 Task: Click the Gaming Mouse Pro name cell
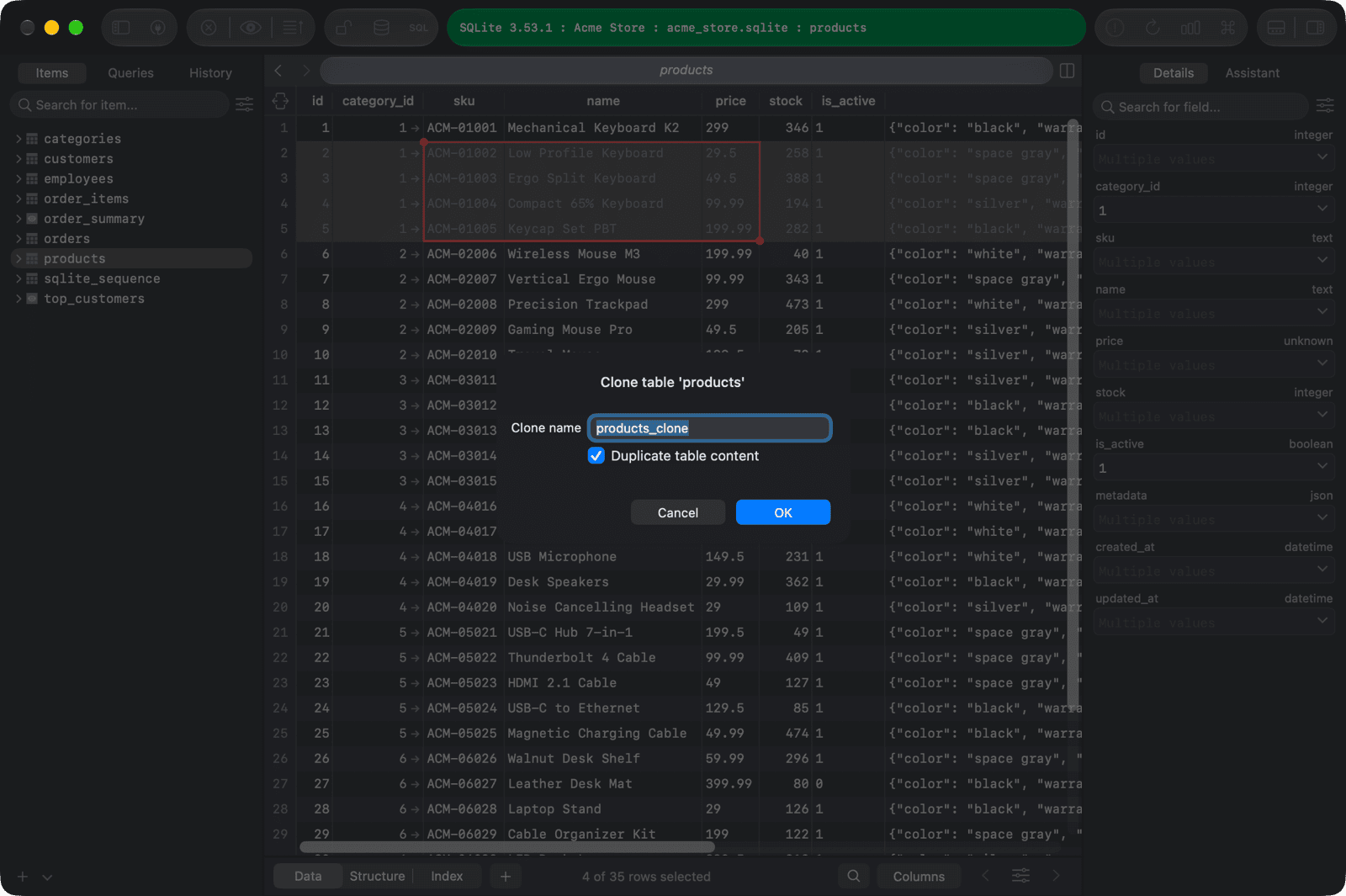click(x=603, y=330)
